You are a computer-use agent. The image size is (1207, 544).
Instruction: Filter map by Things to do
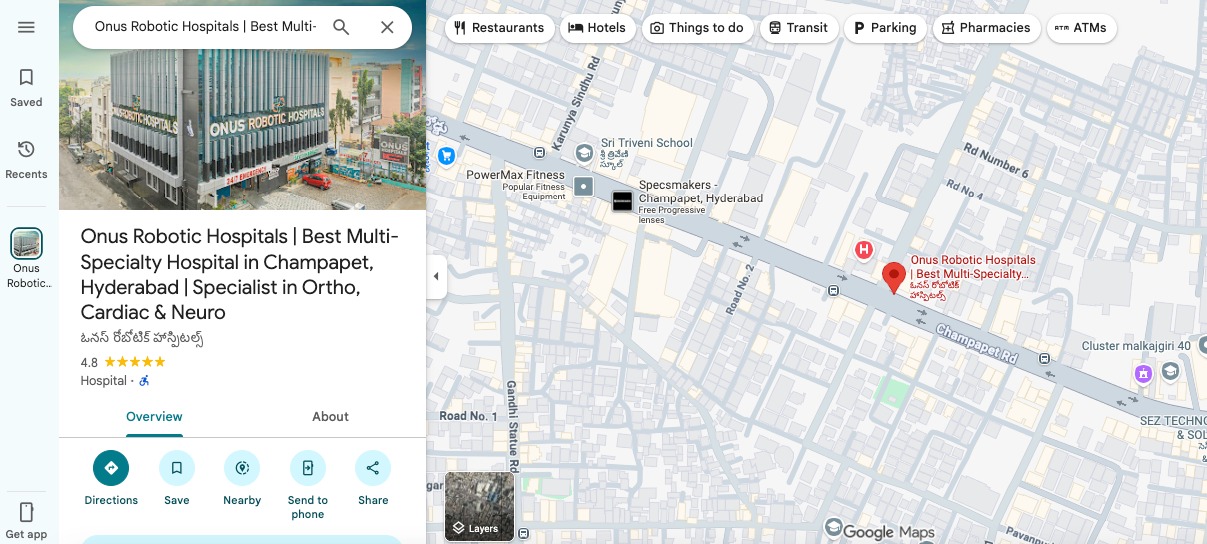pos(697,28)
